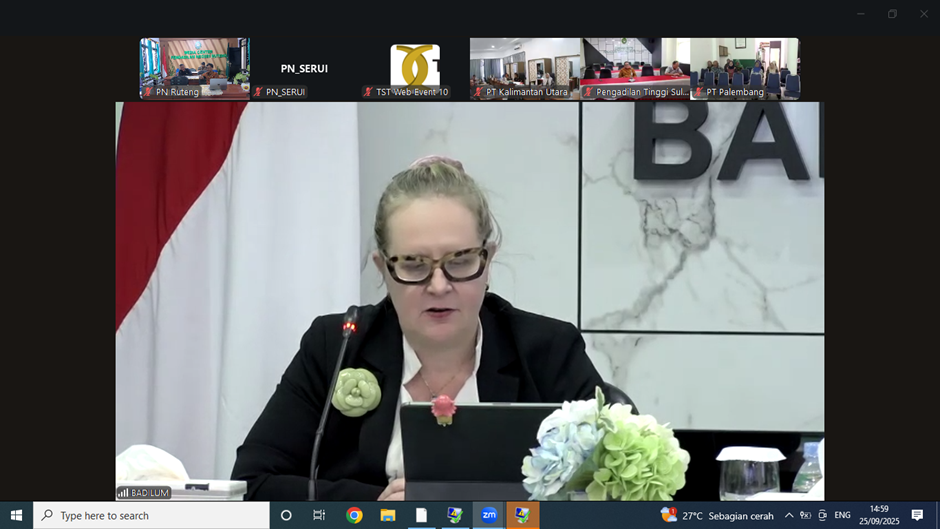Click the Windows Start button
The height and width of the screenshot is (529, 940).
click(16, 515)
